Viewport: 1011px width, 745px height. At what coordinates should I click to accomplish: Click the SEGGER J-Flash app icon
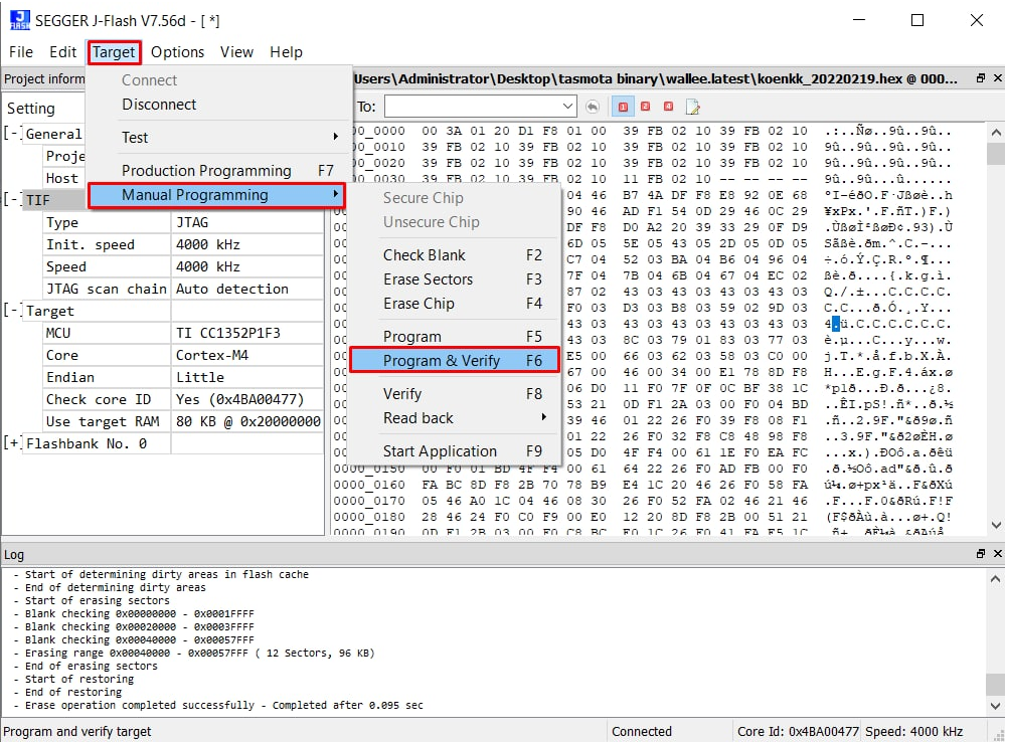tap(19, 21)
